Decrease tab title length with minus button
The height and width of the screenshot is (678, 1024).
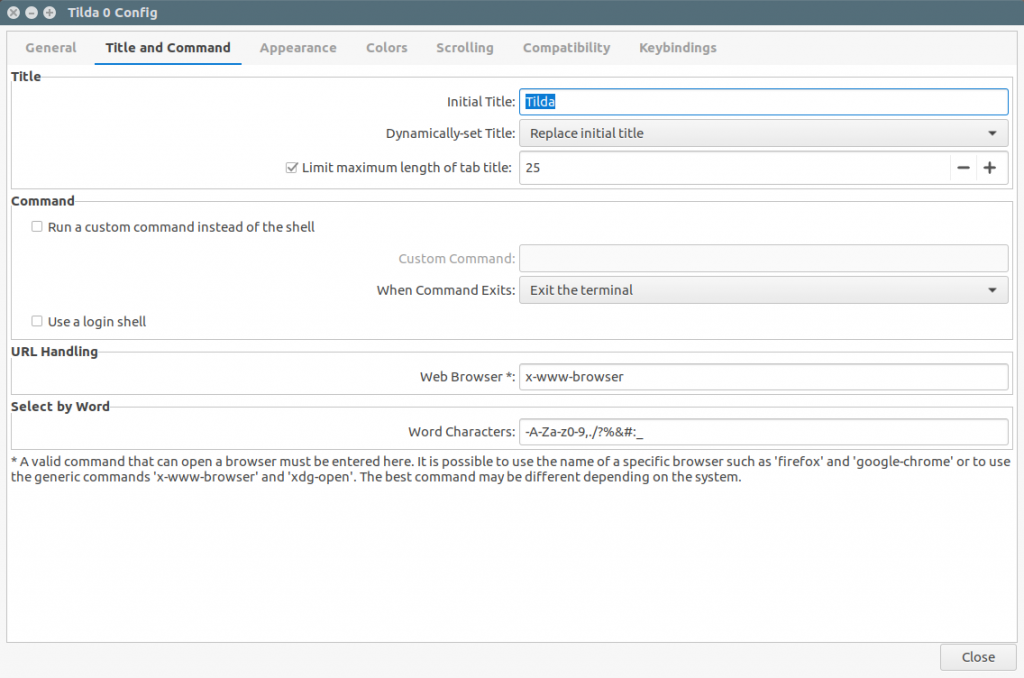[x=962, y=168]
